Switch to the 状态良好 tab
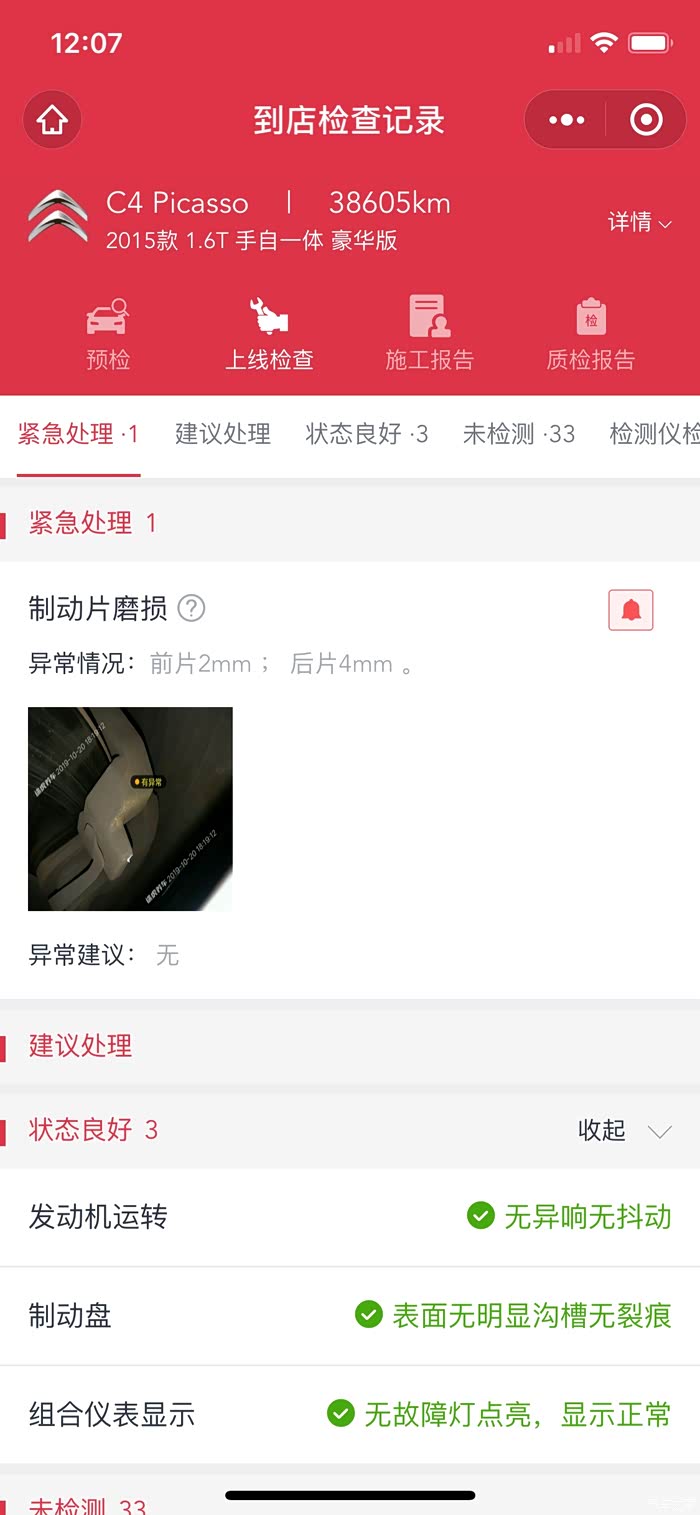The width and height of the screenshot is (700, 1515). [367, 434]
